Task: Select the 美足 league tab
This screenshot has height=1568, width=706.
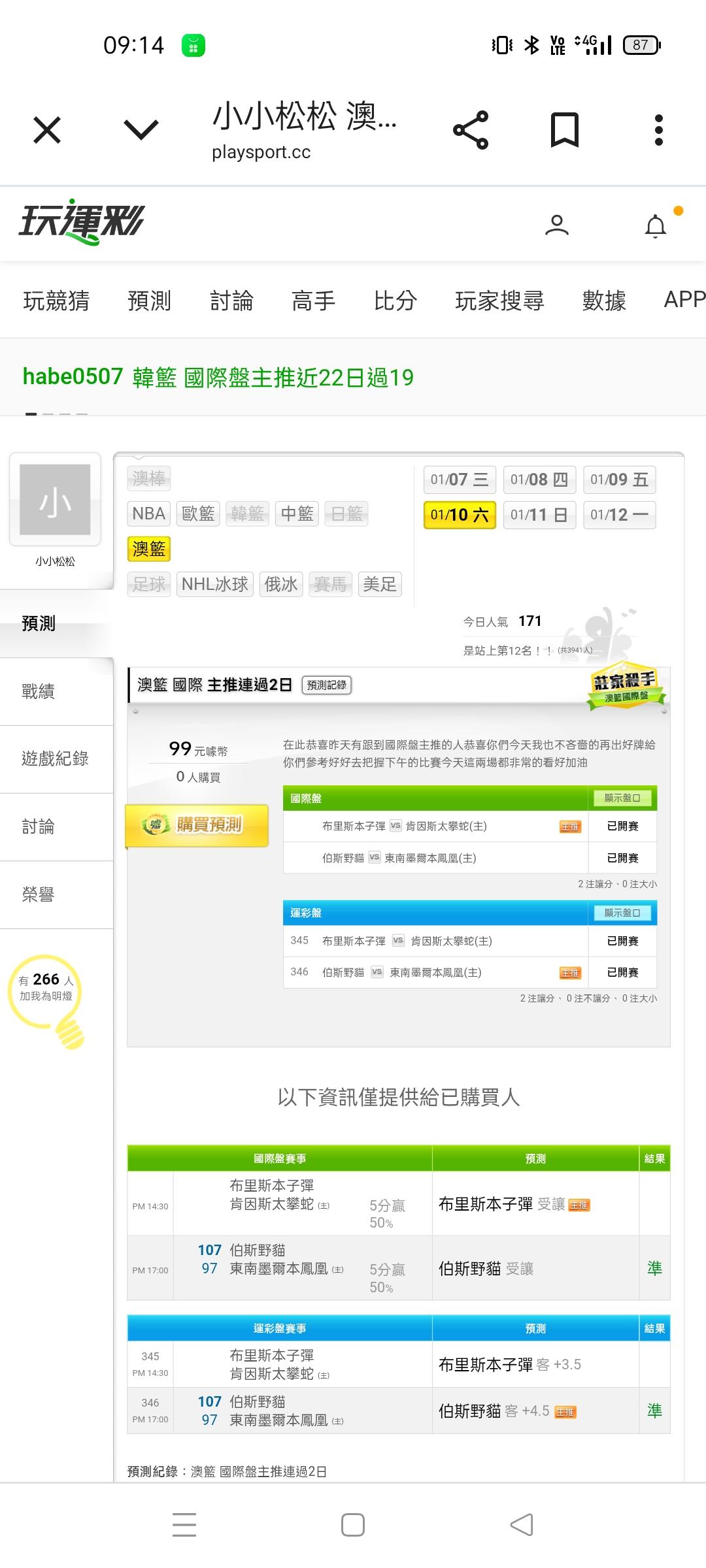Action: point(380,584)
